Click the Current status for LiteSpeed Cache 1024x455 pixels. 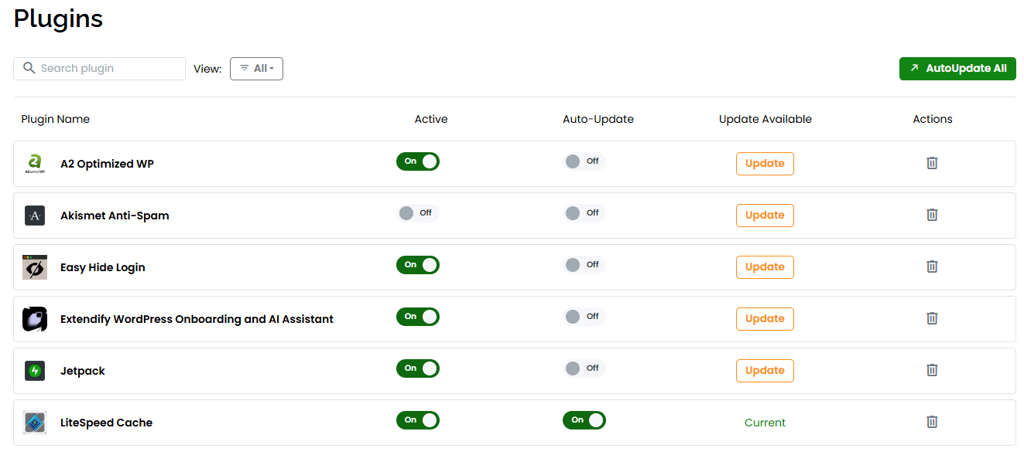(x=765, y=422)
